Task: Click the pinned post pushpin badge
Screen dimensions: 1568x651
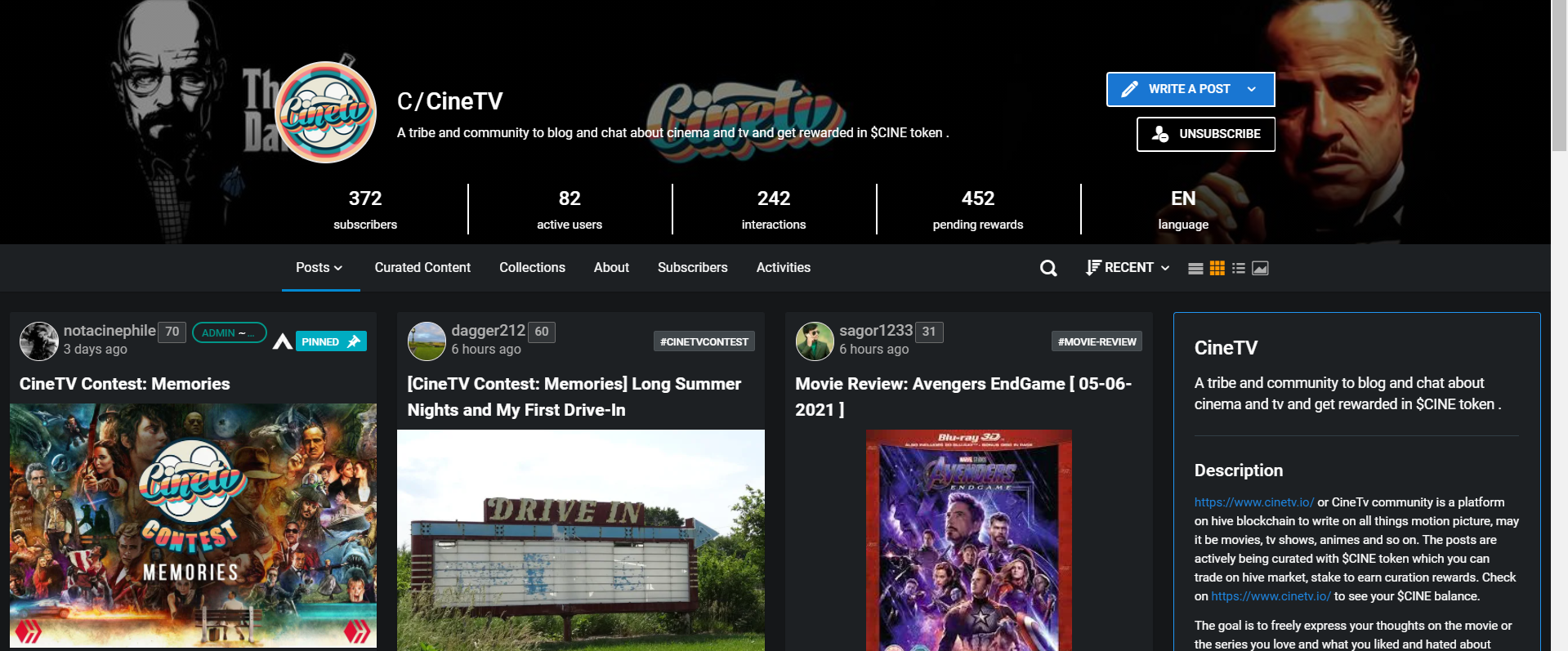Action: point(331,341)
